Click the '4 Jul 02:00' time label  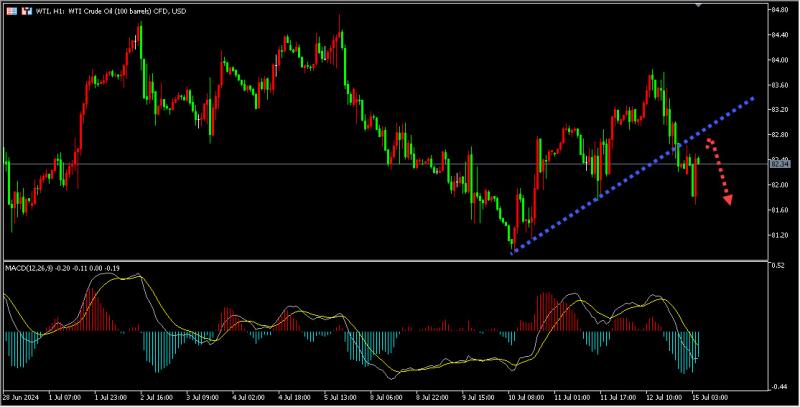(x=248, y=397)
